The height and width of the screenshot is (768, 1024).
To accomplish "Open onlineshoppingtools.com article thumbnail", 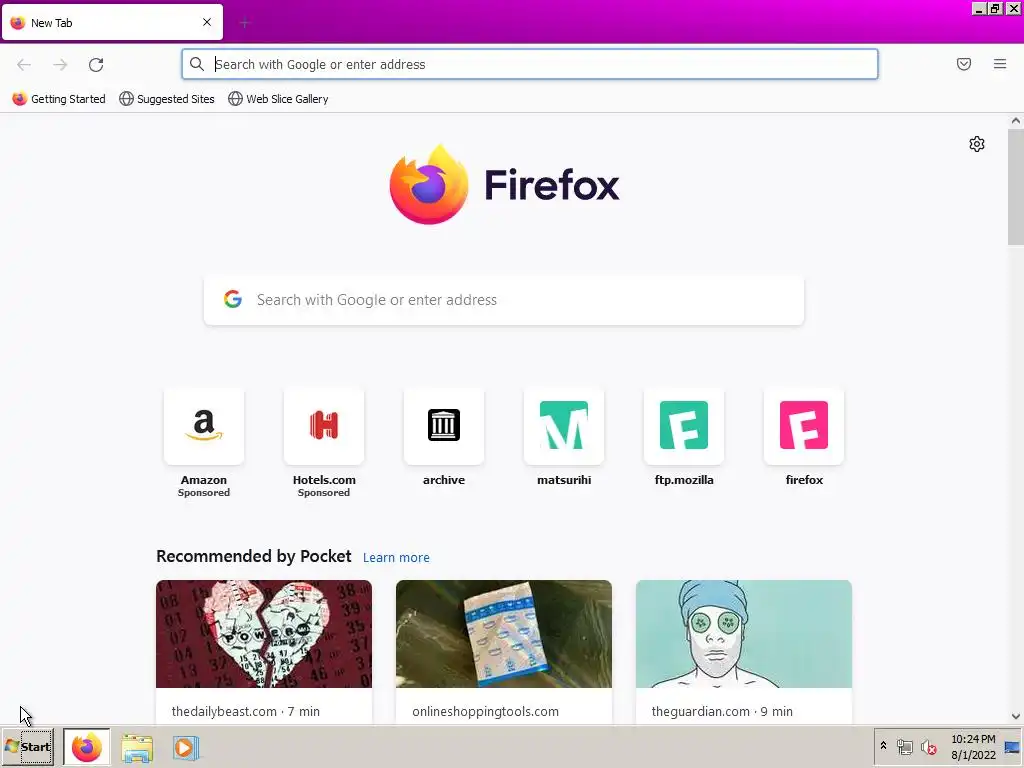I will coord(504,633).
